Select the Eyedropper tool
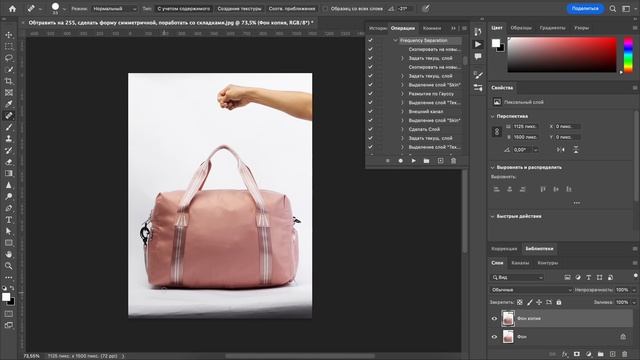The image size is (640, 360). pos(9,104)
